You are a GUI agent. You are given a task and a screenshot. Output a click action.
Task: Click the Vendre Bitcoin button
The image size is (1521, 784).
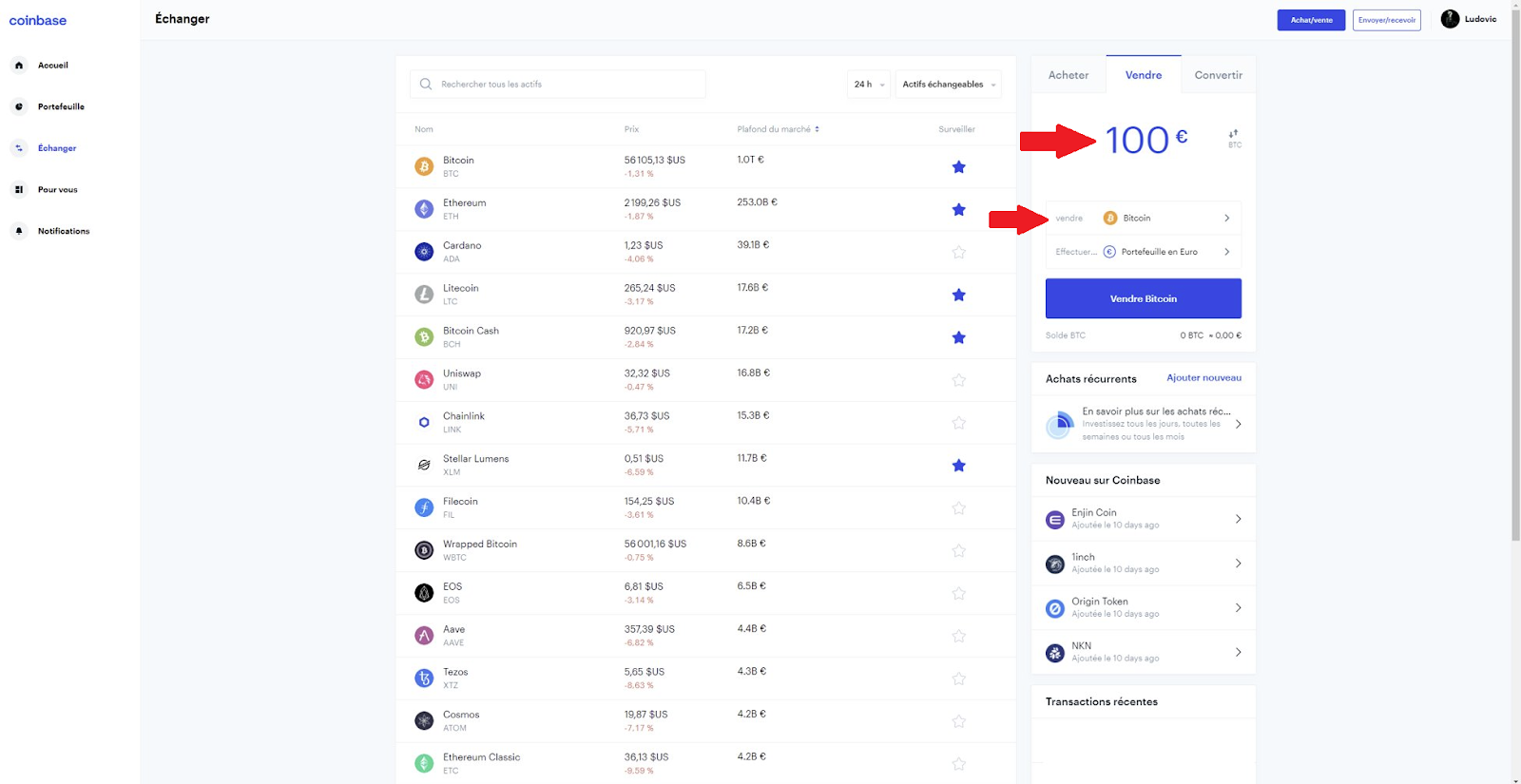1144,298
